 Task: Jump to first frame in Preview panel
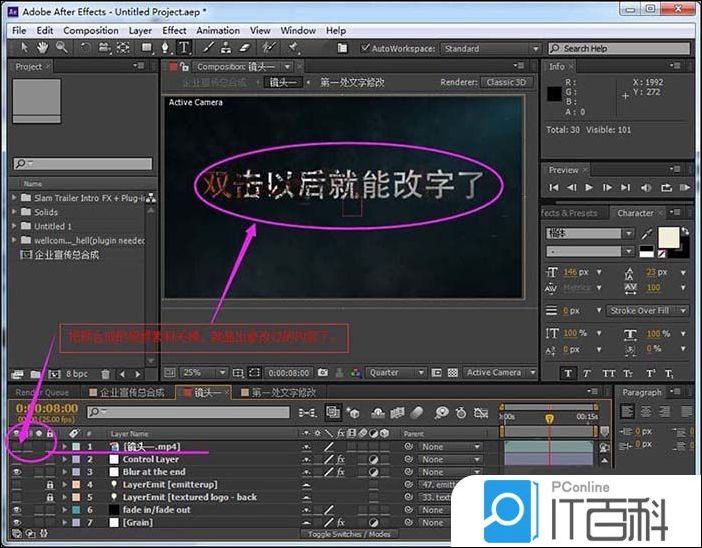click(x=555, y=188)
